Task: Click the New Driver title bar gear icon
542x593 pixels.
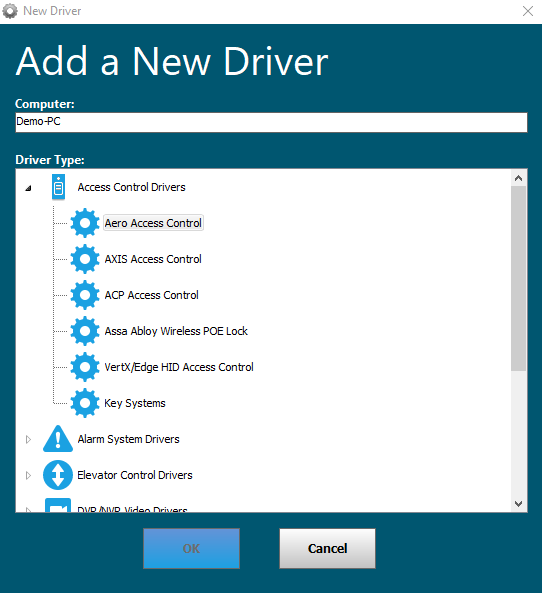Action: (10, 11)
